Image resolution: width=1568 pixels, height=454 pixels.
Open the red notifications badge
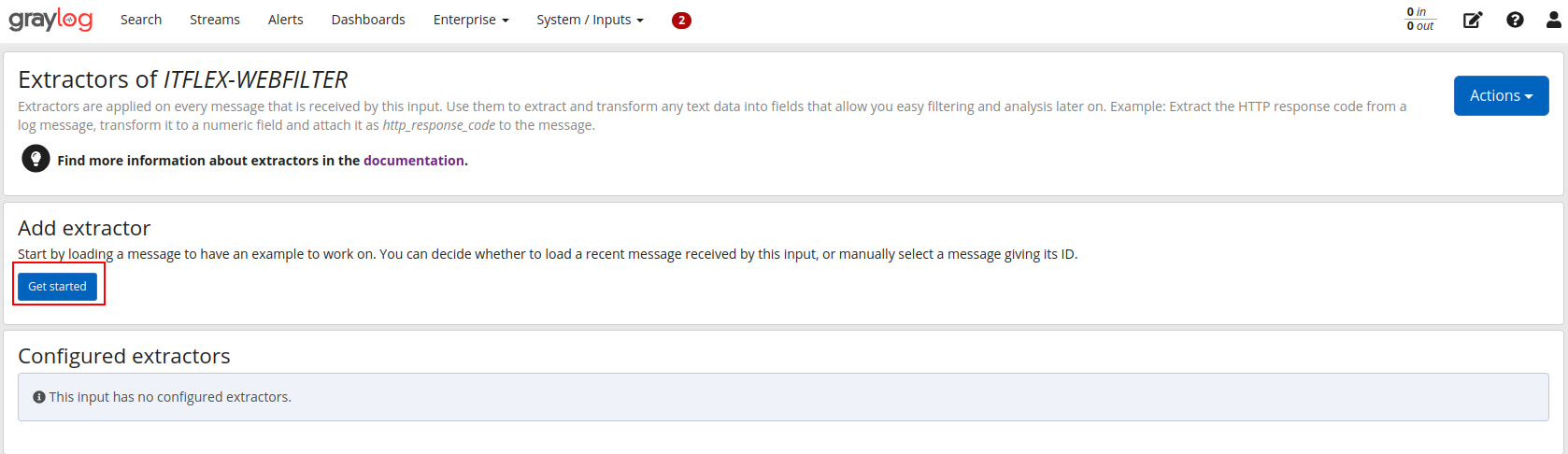click(x=681, y=20)
